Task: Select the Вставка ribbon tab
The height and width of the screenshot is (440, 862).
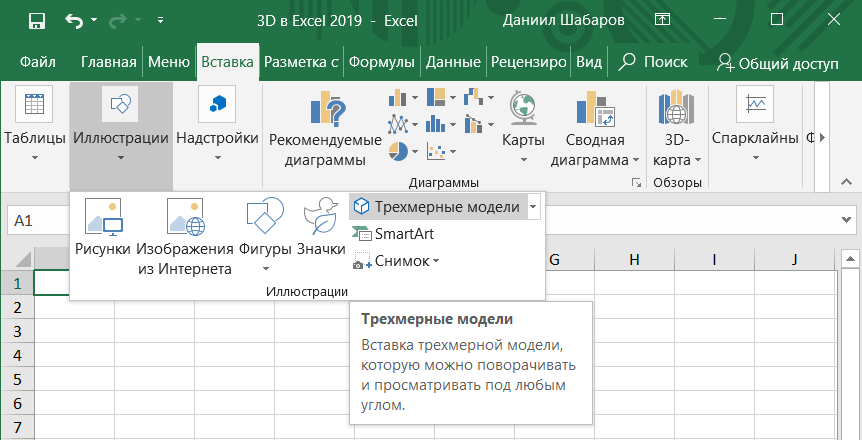Action: [228, 62]
